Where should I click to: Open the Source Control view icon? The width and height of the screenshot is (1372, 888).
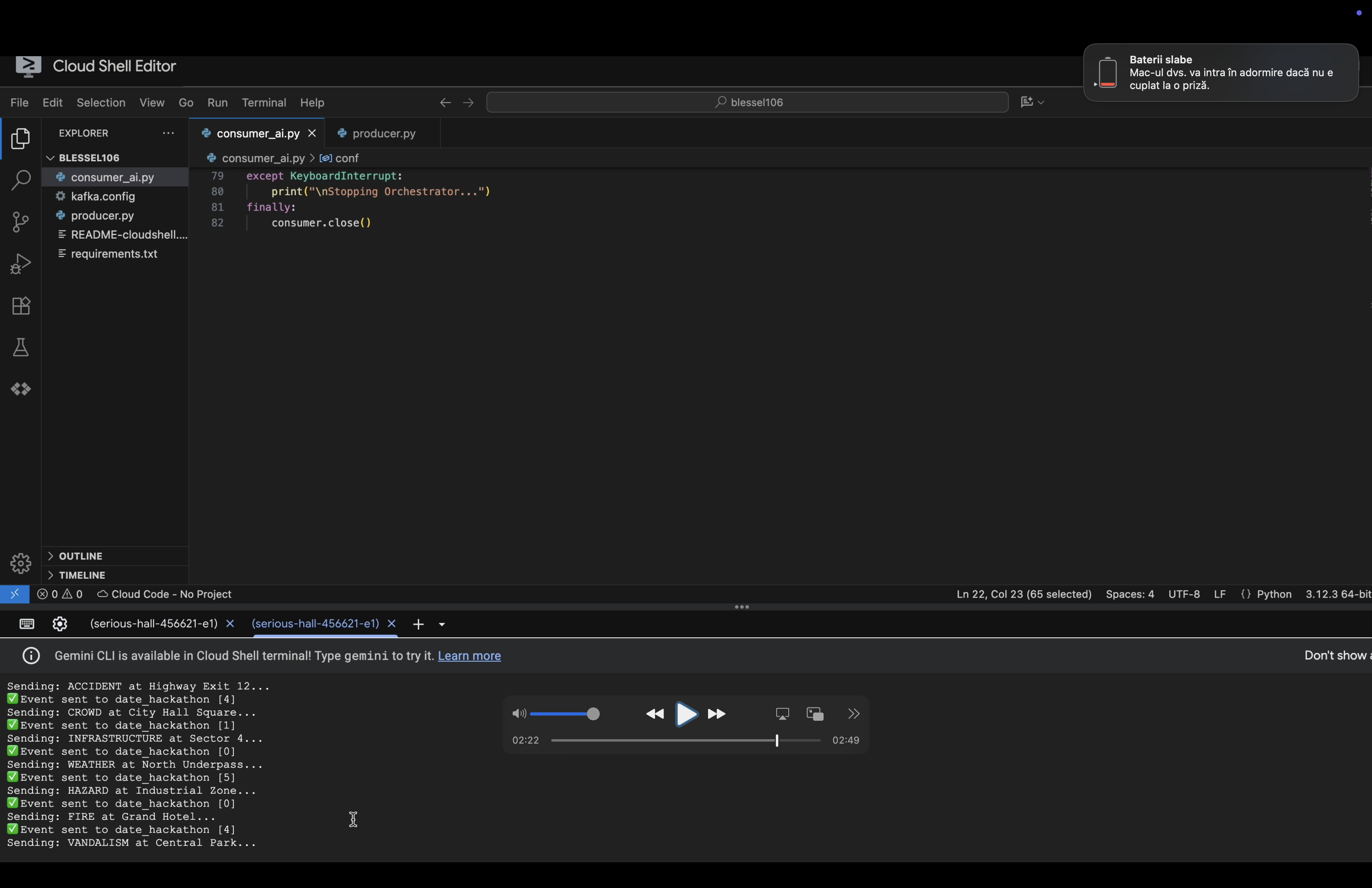click(21, 222)
